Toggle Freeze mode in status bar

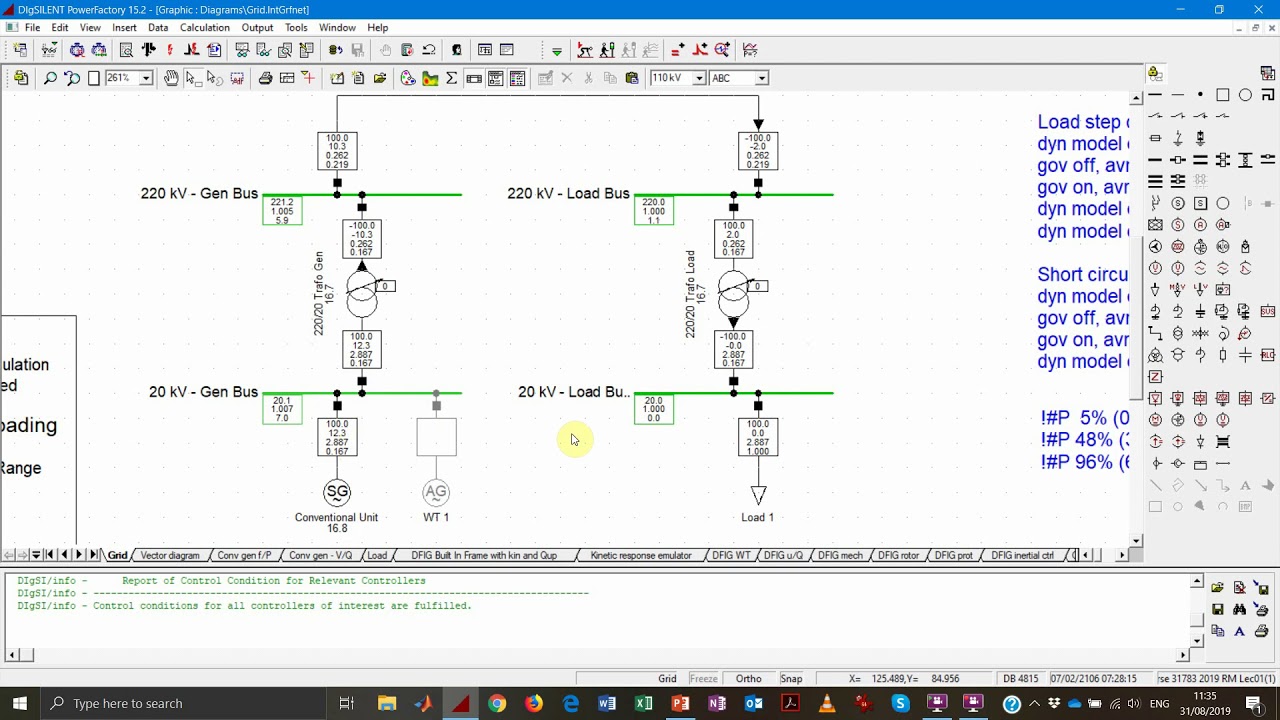(703, 678)
